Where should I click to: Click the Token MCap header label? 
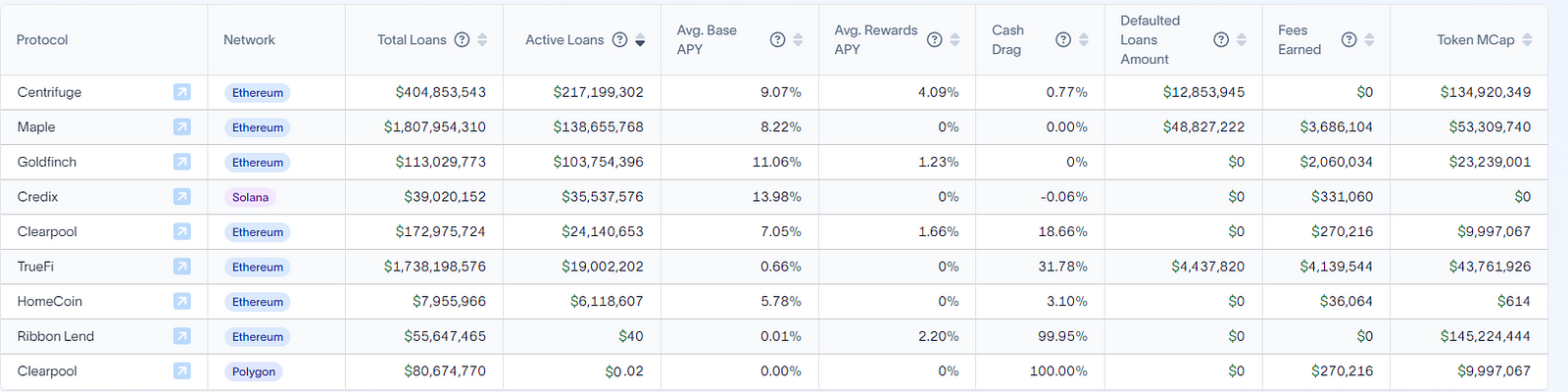coord(1476,40)
